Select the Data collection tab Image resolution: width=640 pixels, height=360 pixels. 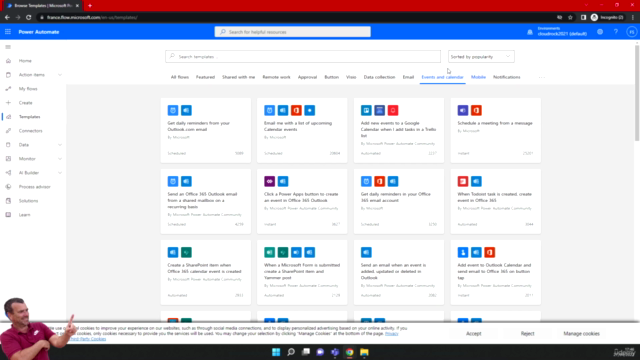point(379,77)
